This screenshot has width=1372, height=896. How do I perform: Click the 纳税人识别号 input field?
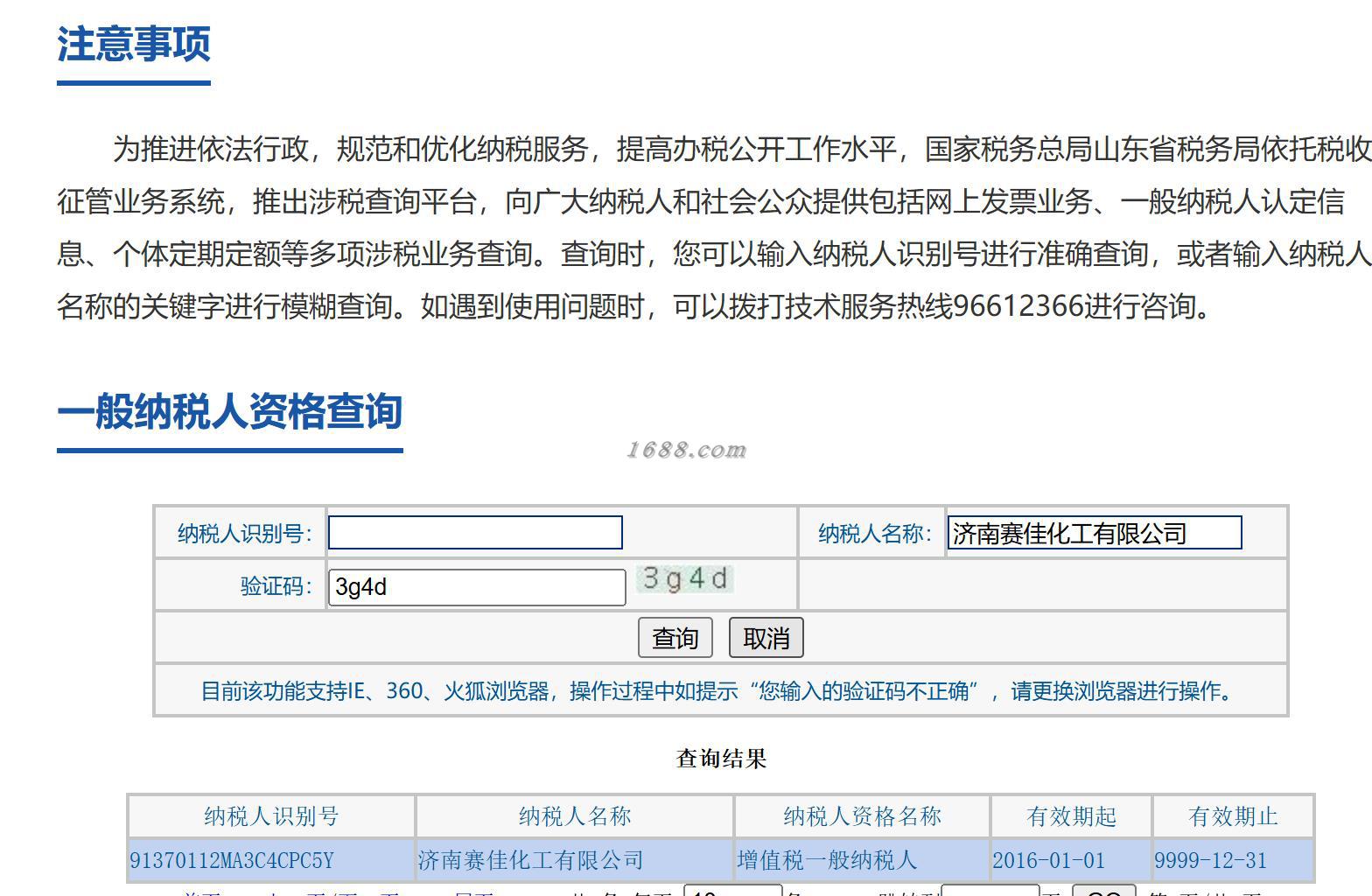475,533
